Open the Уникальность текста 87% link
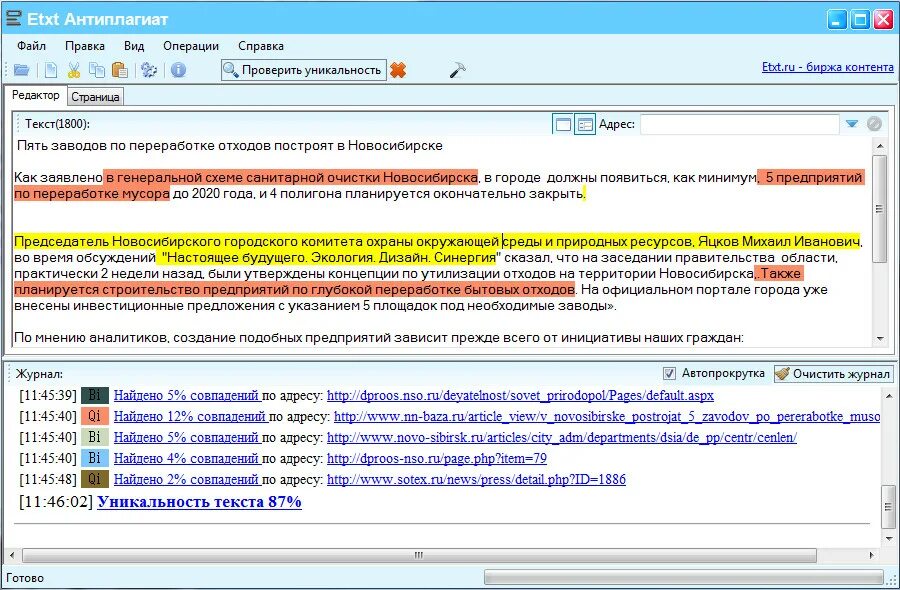This screenshot has width=900, height=590. point(200,502)
